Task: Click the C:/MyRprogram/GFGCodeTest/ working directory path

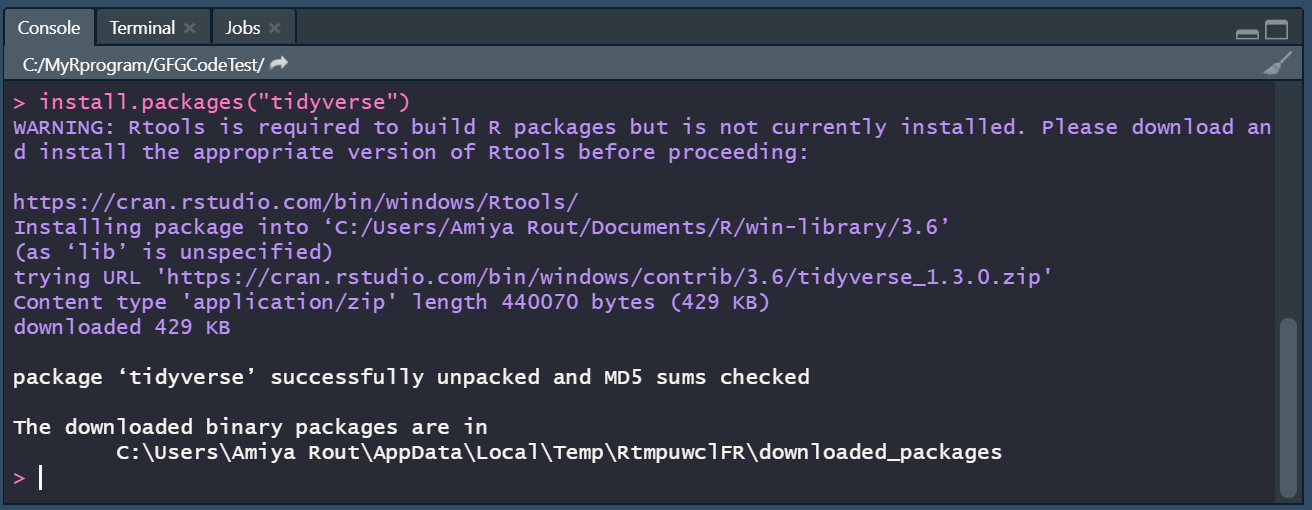Action: [143, 64]
